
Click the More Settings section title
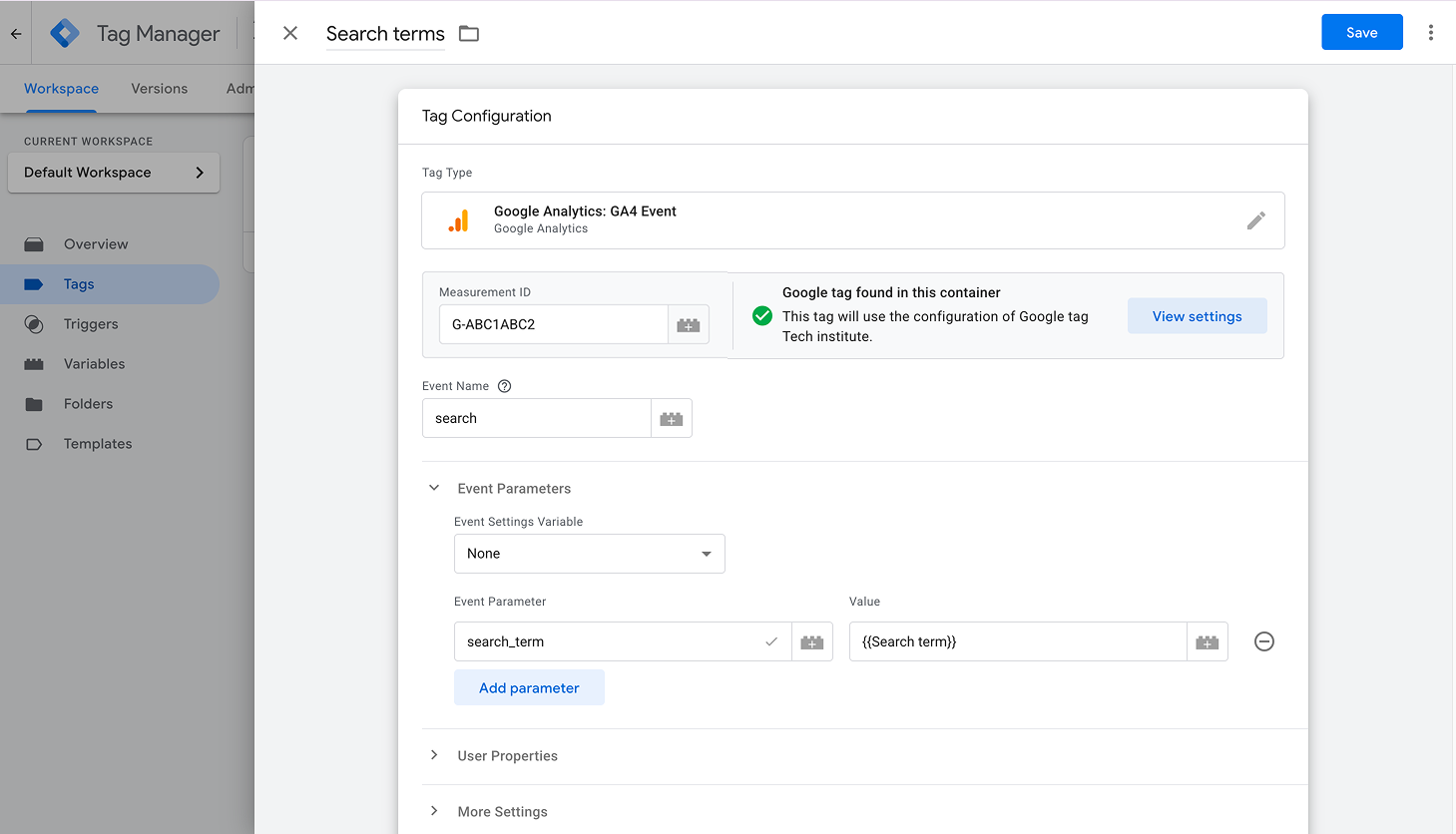503,811
